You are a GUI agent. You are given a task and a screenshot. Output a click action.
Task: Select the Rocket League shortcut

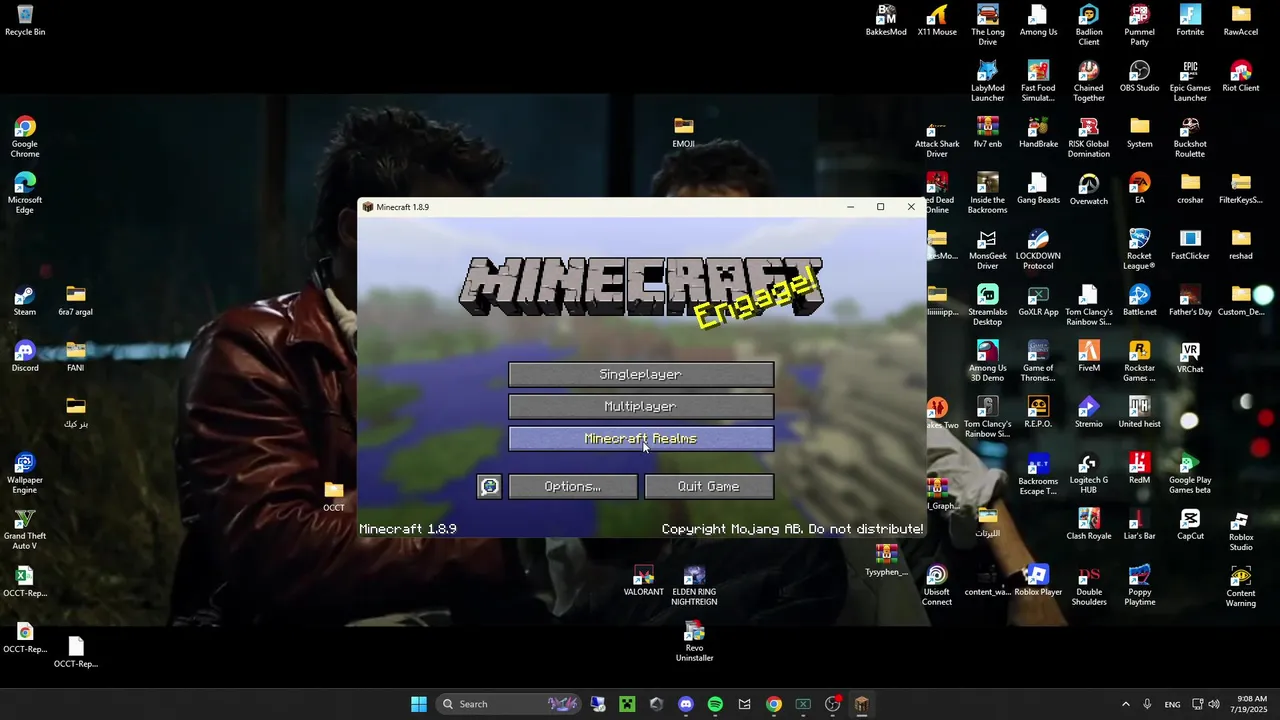[x=1140, y=250]
